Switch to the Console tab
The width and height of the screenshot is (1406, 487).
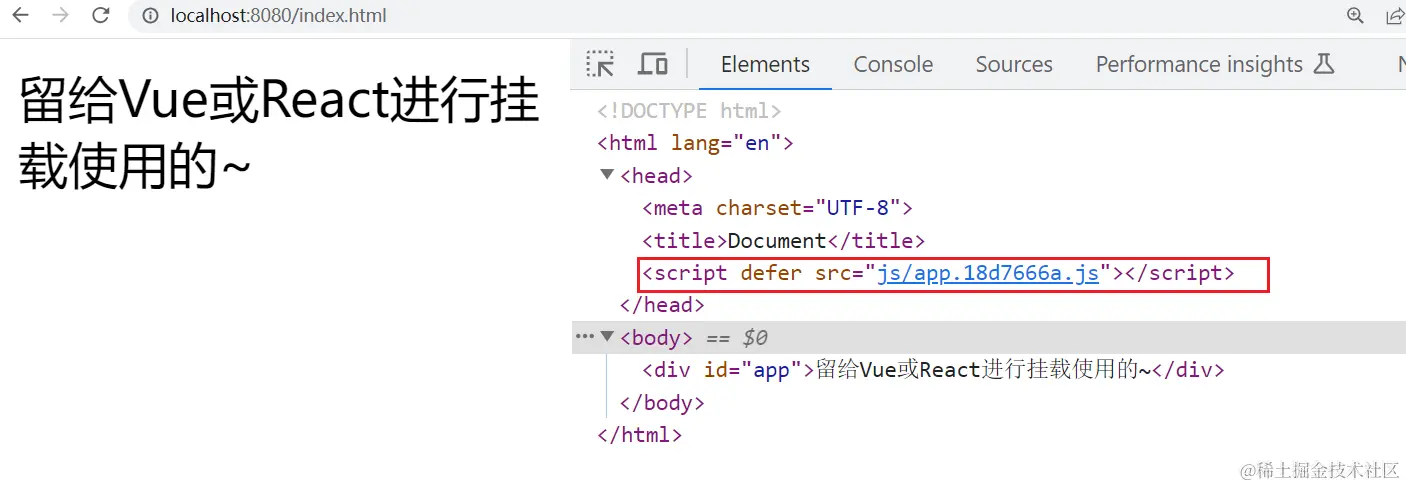(x=893, y=64)
